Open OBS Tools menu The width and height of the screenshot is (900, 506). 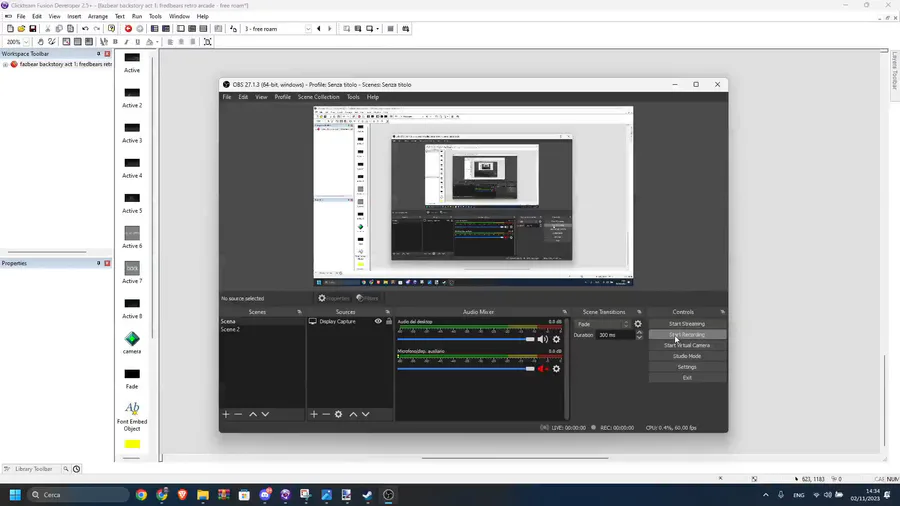click(x=353, y=97)
